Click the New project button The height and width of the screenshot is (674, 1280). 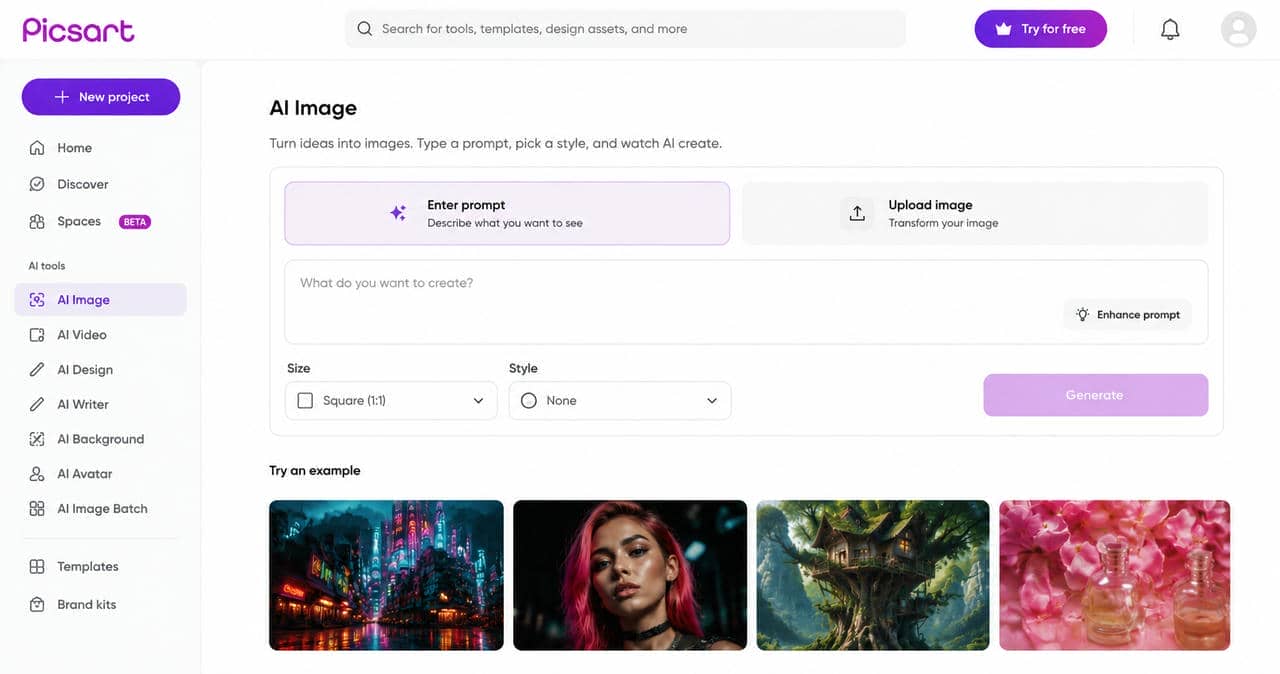coord(101,97)
